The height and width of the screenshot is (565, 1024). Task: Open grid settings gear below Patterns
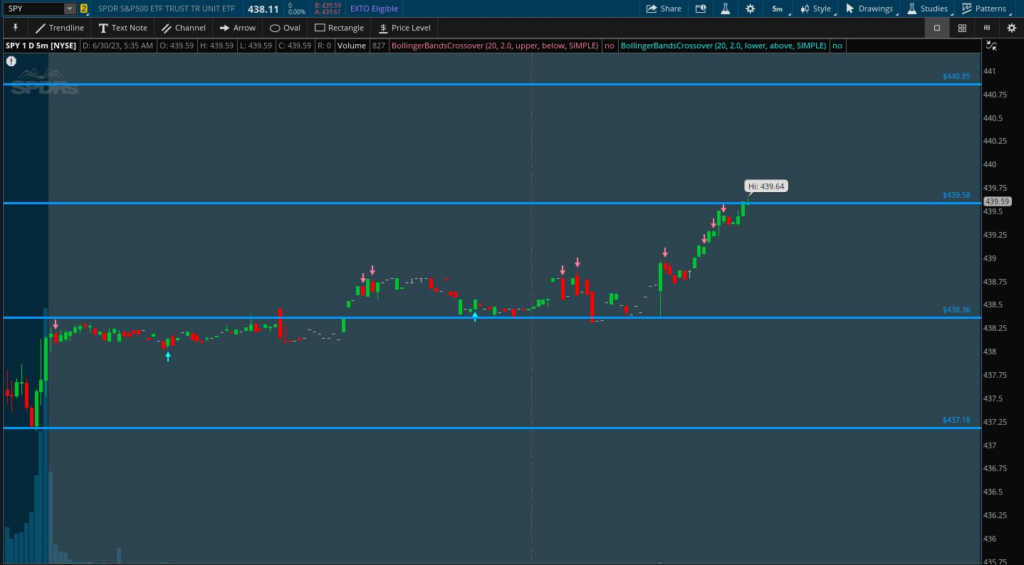(x=1011, y=27)
